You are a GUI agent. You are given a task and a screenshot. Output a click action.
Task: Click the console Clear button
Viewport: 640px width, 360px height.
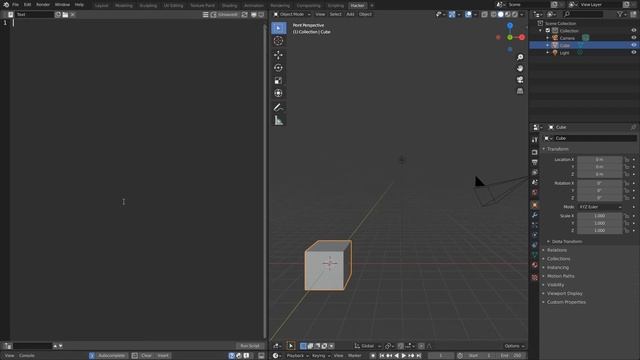pos(146,356)
